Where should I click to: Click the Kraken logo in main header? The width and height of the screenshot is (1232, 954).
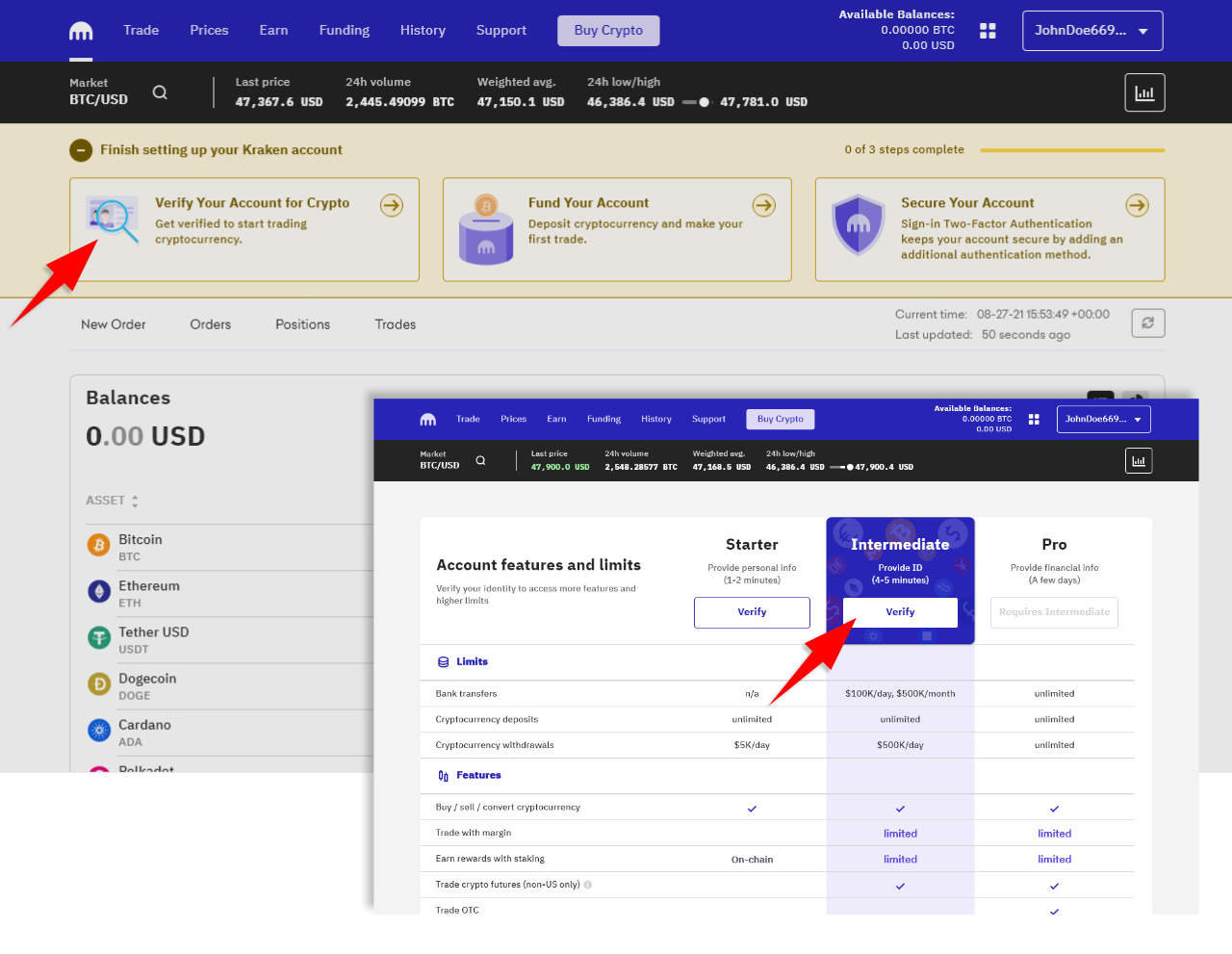(x=81, y=31)
